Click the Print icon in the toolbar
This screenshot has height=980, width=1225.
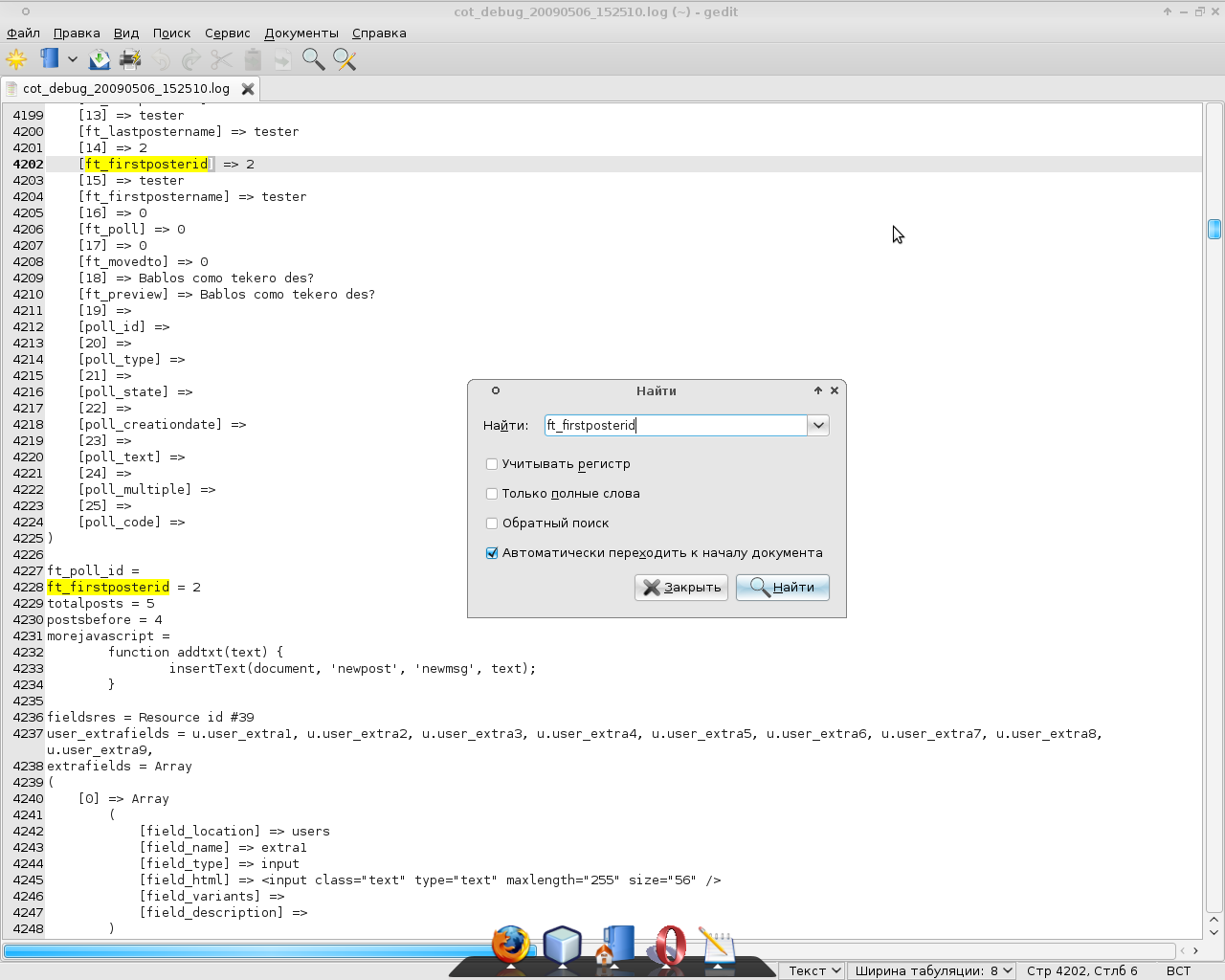pyautogui.click(x=130, y=59)
